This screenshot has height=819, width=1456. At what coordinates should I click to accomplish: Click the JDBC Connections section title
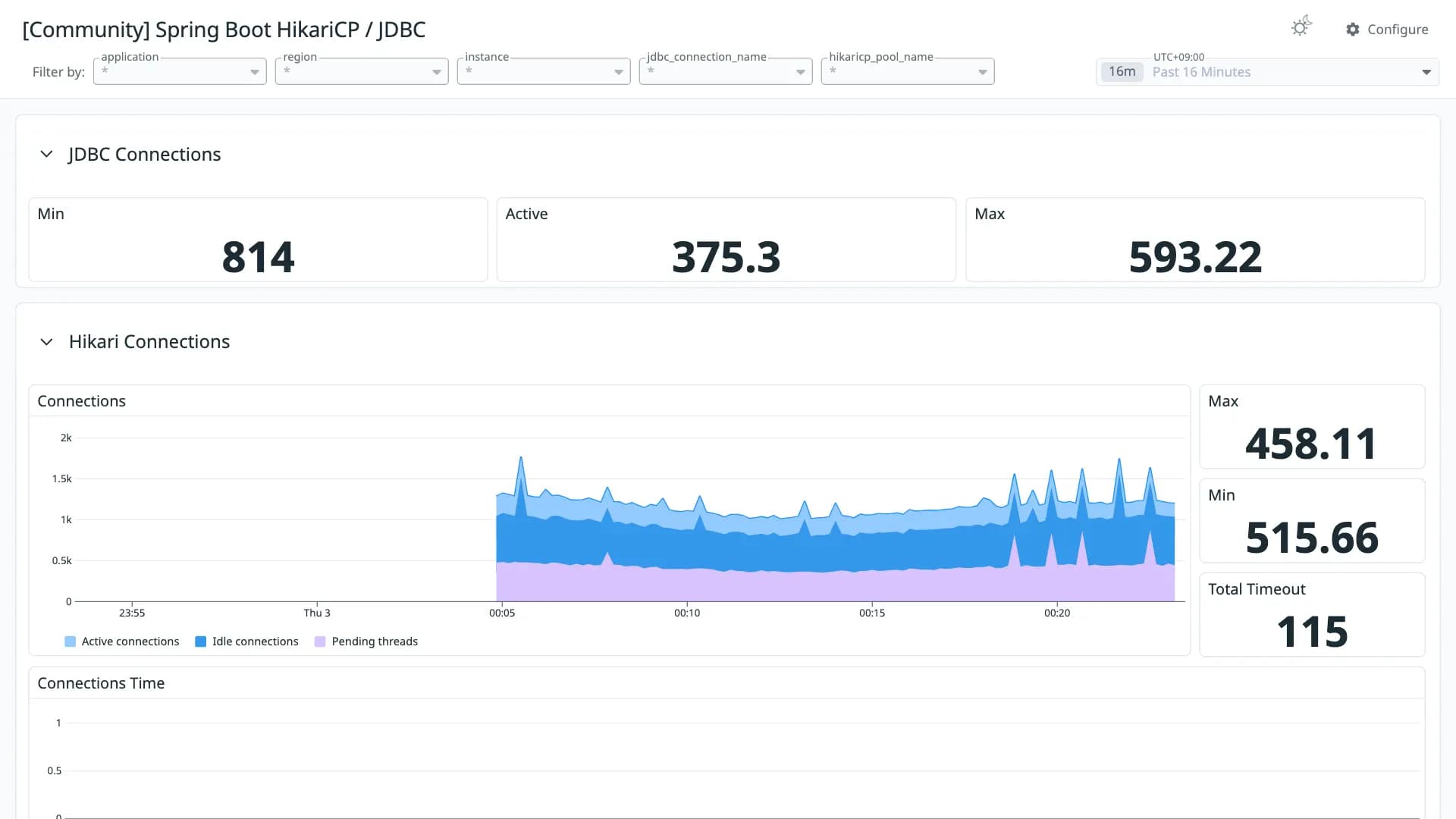point(144,154)
